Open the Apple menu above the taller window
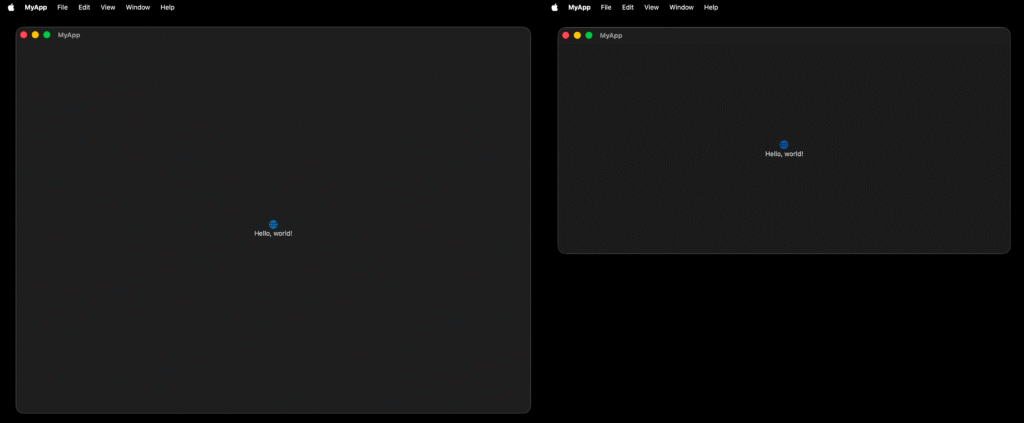 point(11,7)
